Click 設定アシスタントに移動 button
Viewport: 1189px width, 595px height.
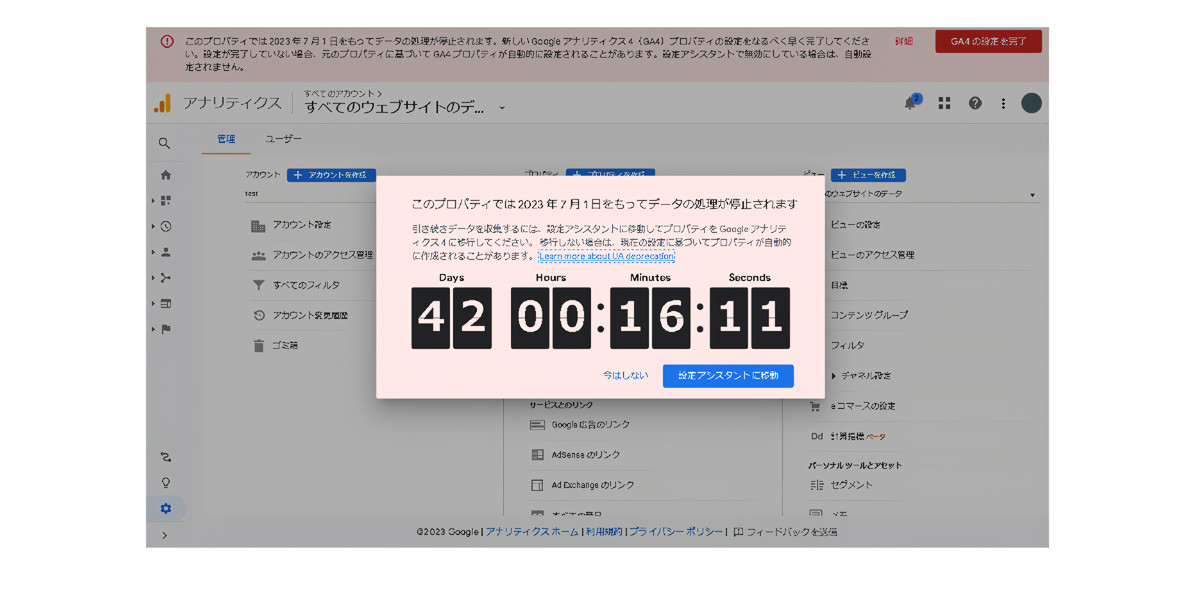click(x=728, y=376)
